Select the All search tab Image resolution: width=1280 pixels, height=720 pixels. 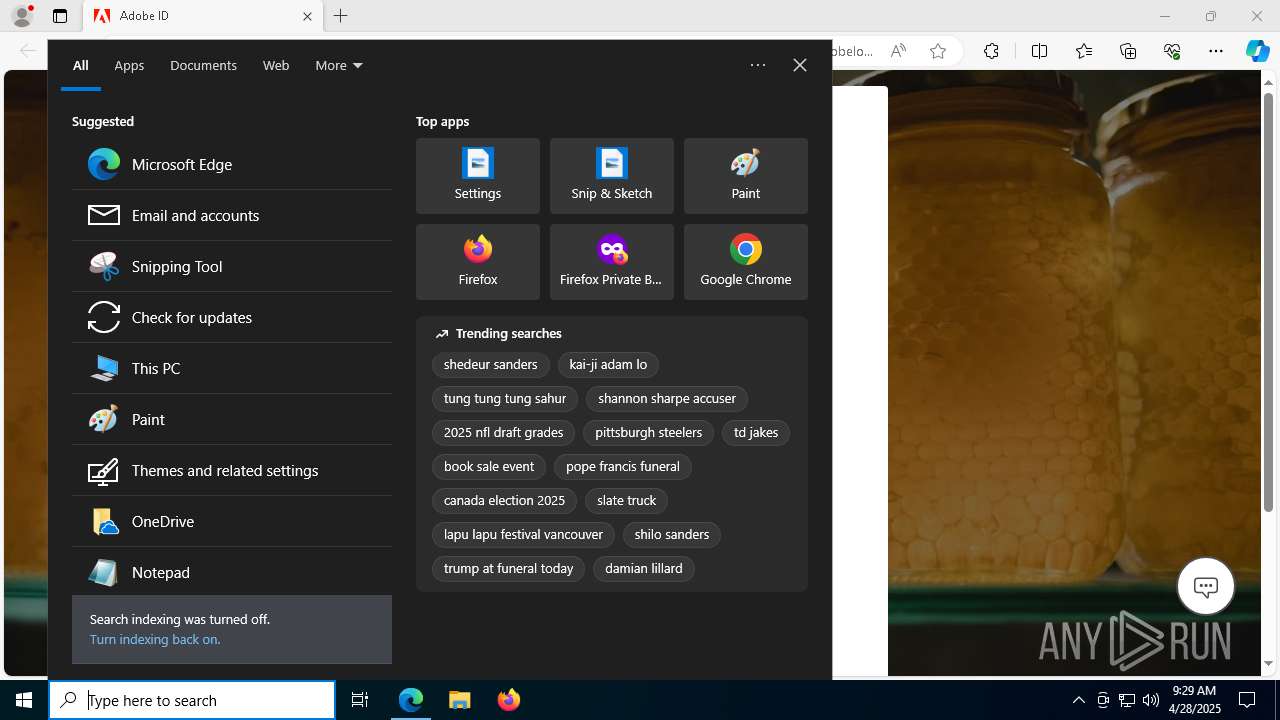pyautogui.click(x=81, y=65)
